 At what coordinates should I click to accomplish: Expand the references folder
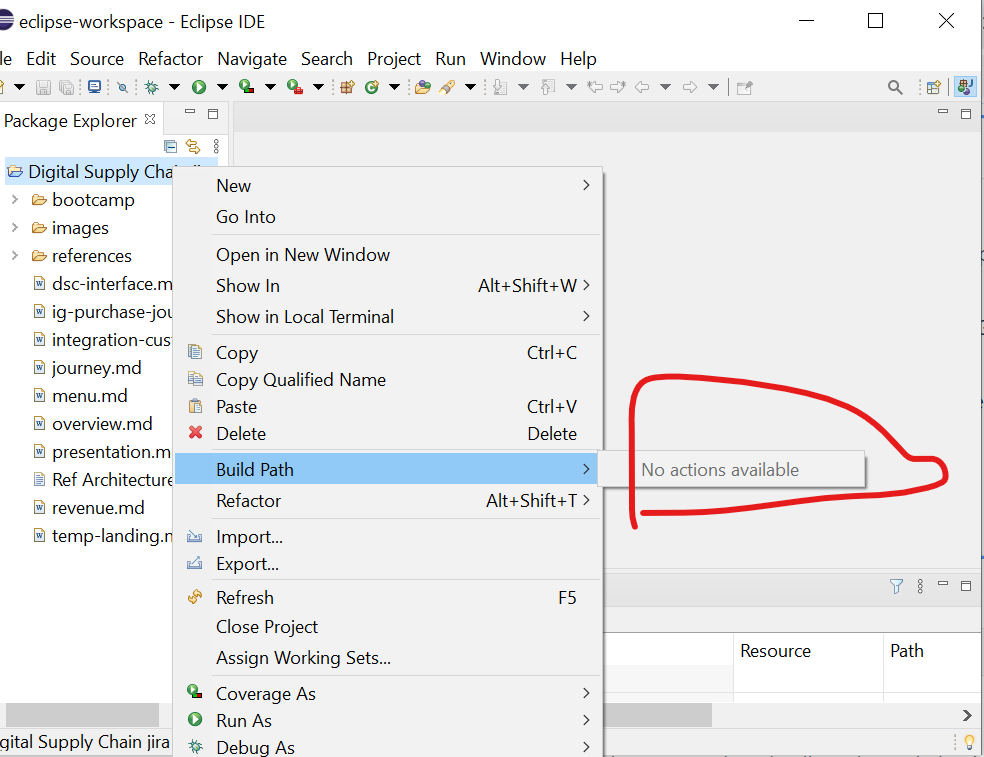15,255
